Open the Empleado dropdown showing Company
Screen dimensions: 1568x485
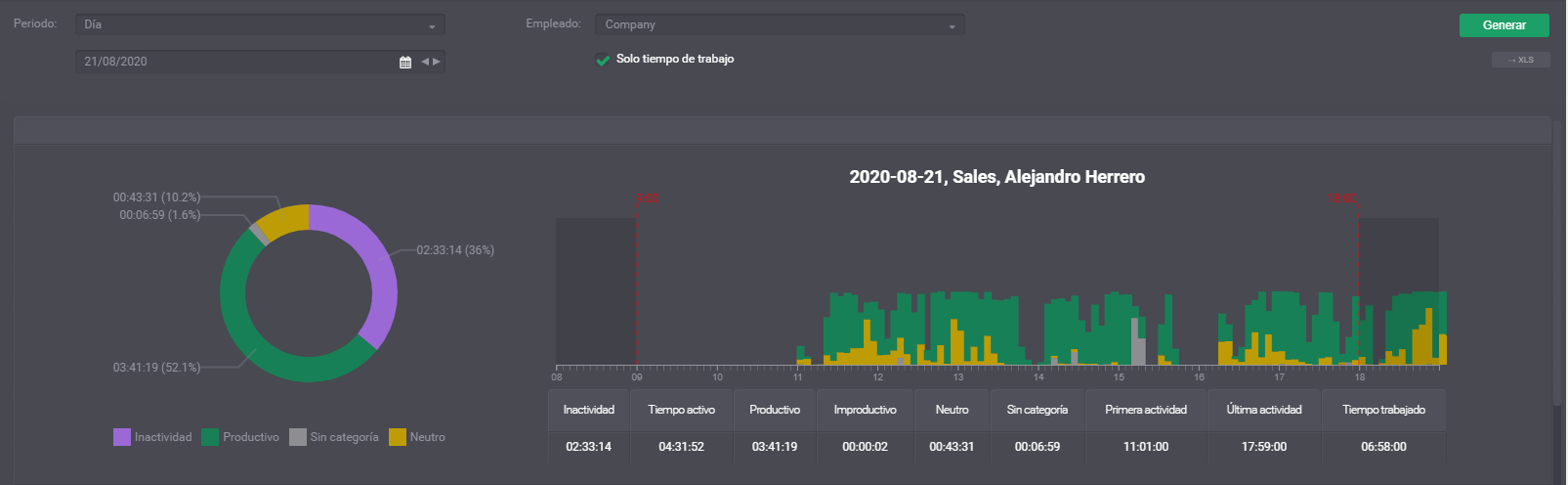coord(780,24)
